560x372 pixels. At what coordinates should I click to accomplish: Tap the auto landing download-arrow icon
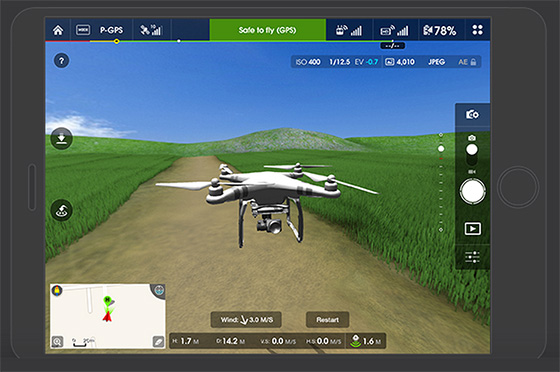[62, 138]
